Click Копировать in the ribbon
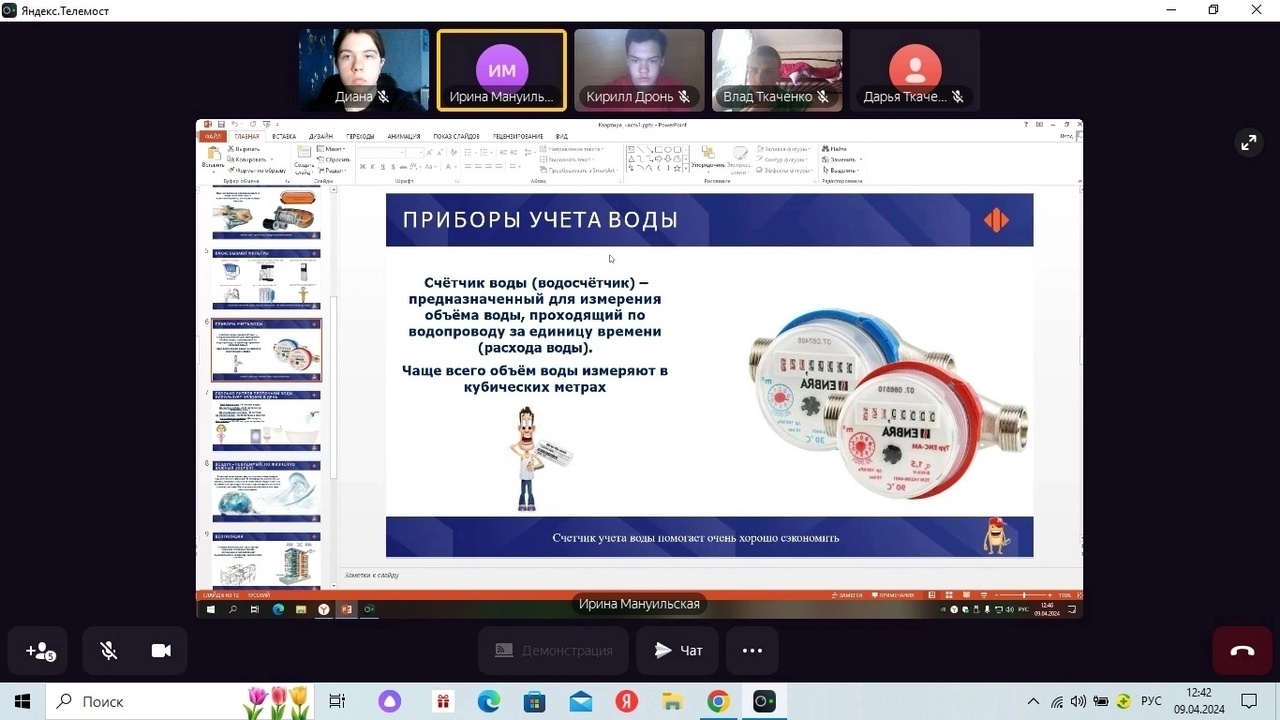This screenshot has height=720, width=1280. click(248, 159)
